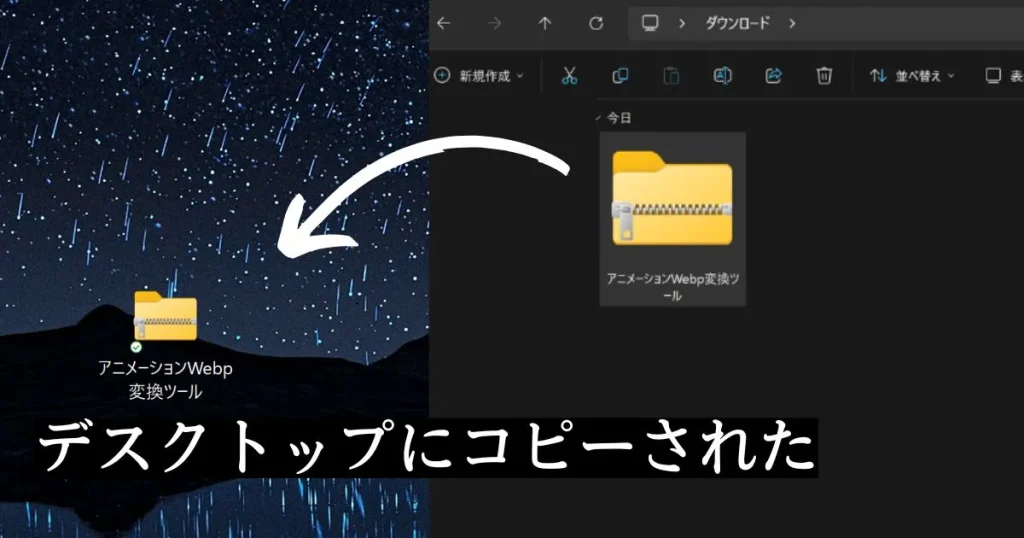Expand chevron after ダウンロード
The width and height of the screenshot is (1024, 538).
[x=792, y=24]
